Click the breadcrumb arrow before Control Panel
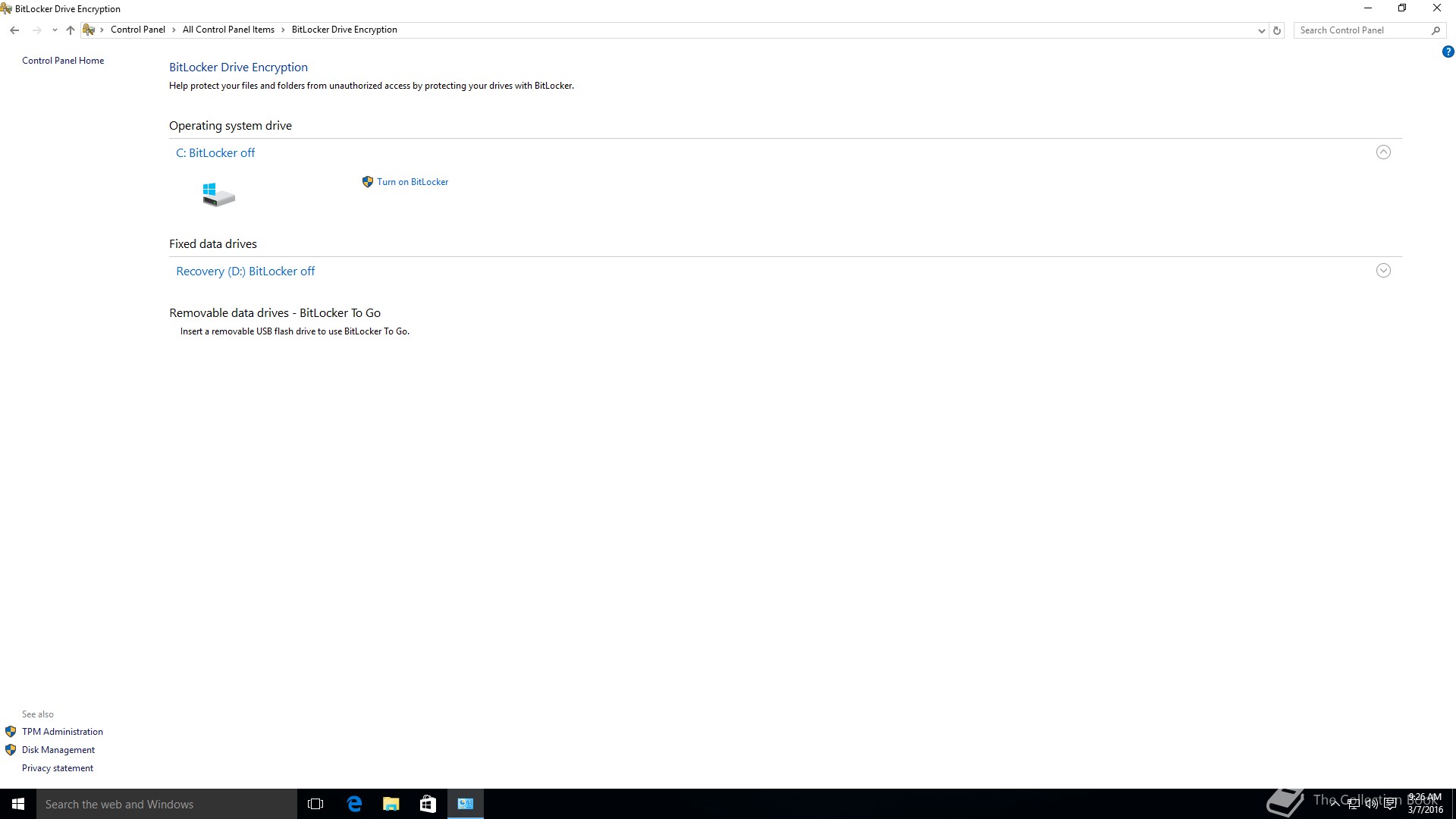 point(102,30)
